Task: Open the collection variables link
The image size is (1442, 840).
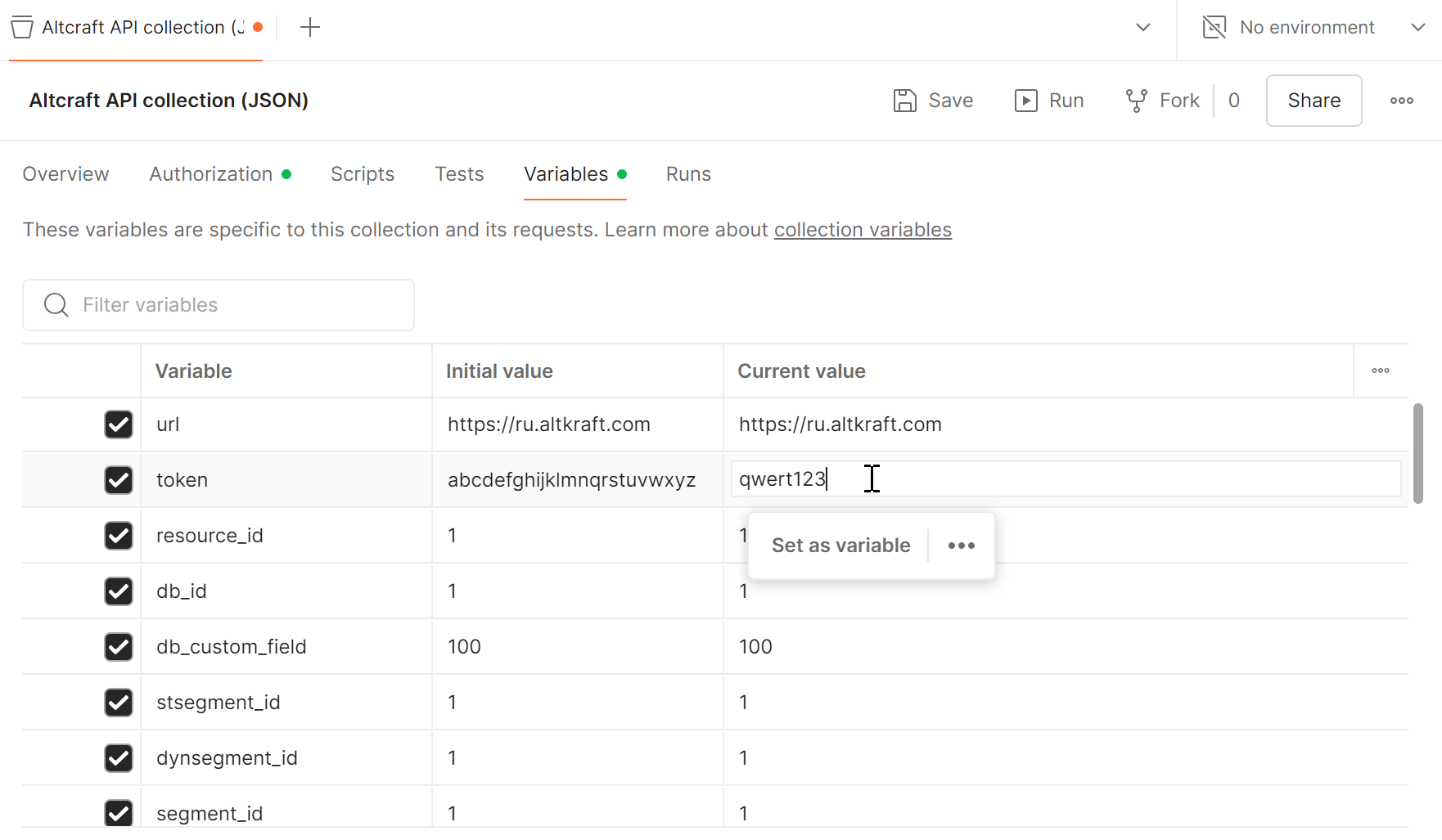Action: point(863,230)
